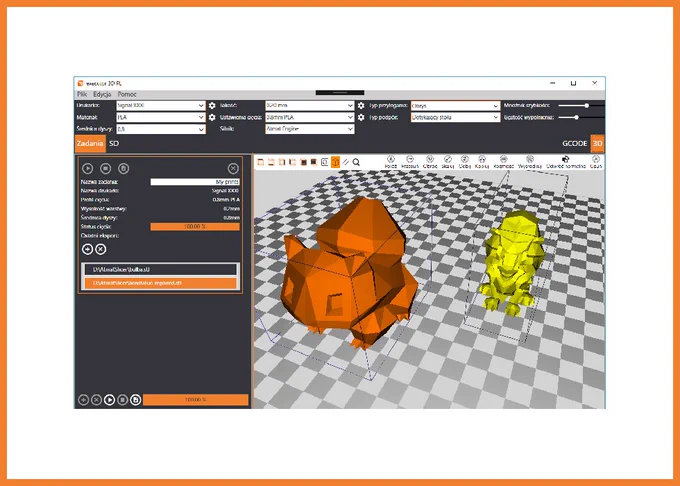Click the Gęstość wypełnienia slider handle
Viewport: 680px width, 486px height.
576,117
